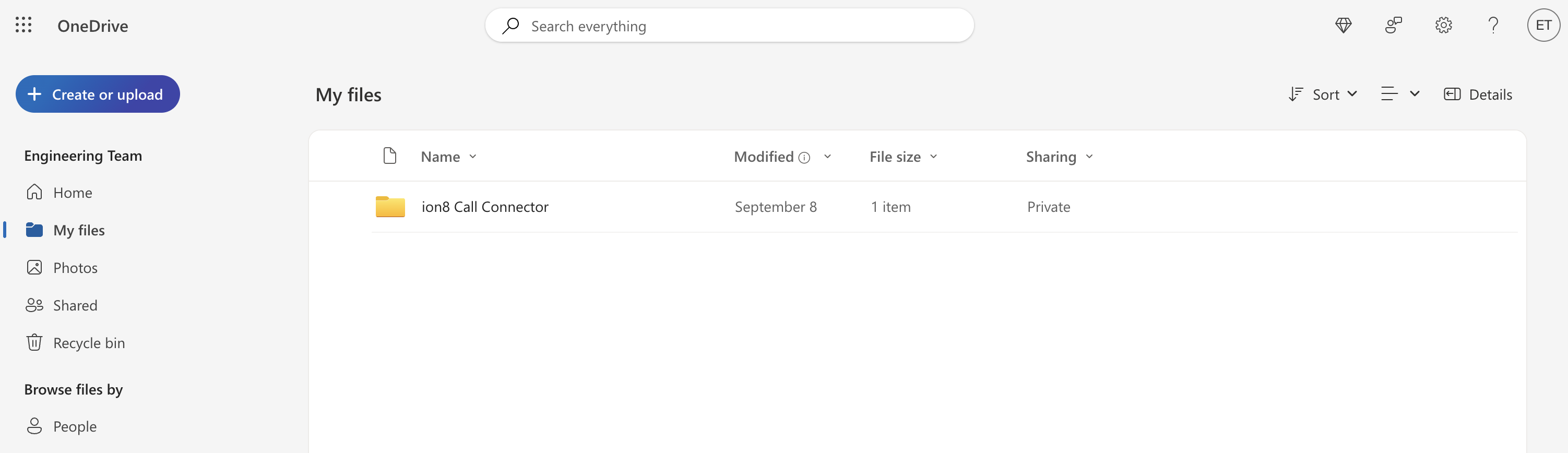The image size is (1568, 453).
Task: Open Photos in the sidebar
Action: coord(75,268)
